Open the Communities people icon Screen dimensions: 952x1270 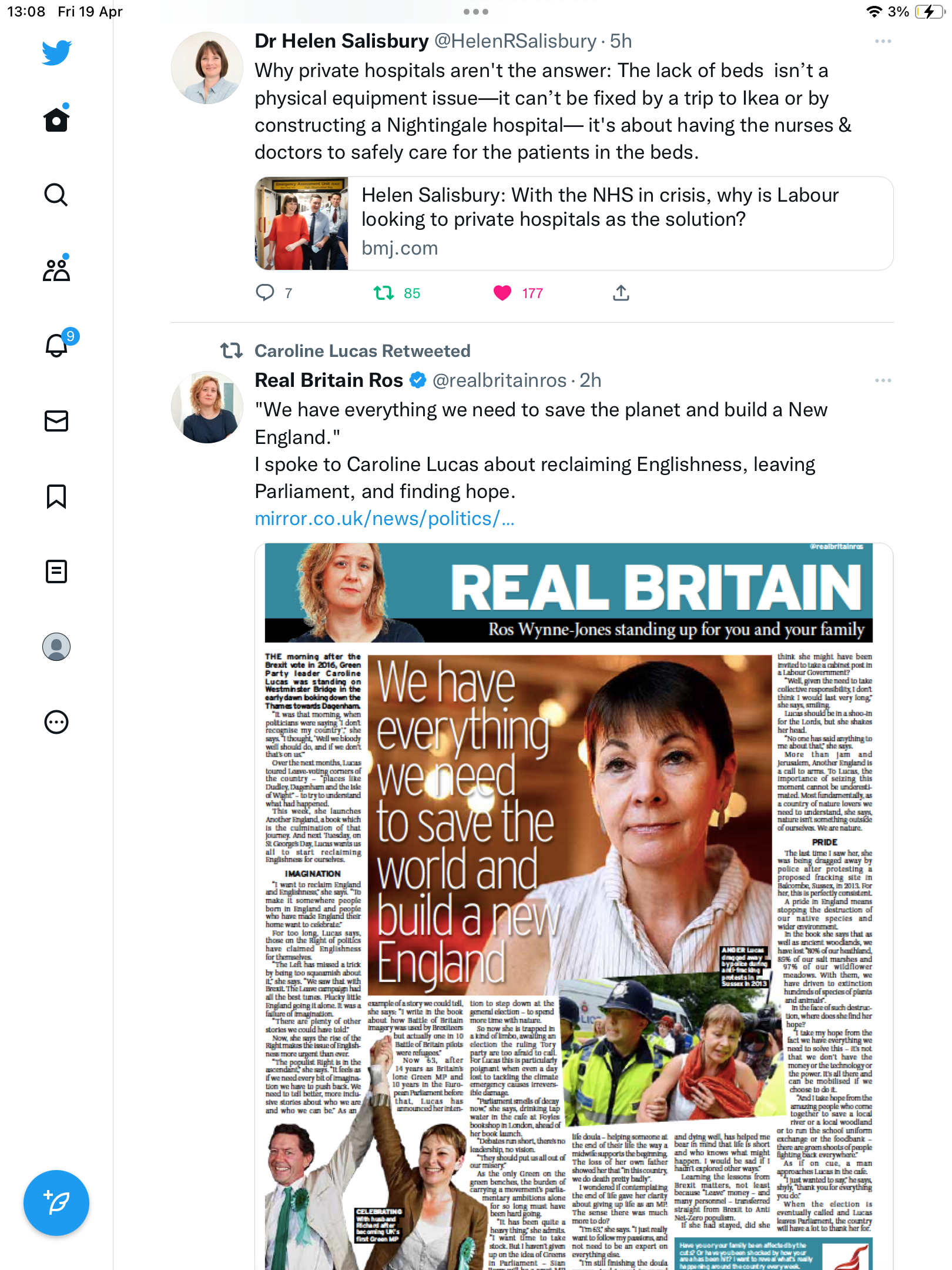click(x=56, y=270)
